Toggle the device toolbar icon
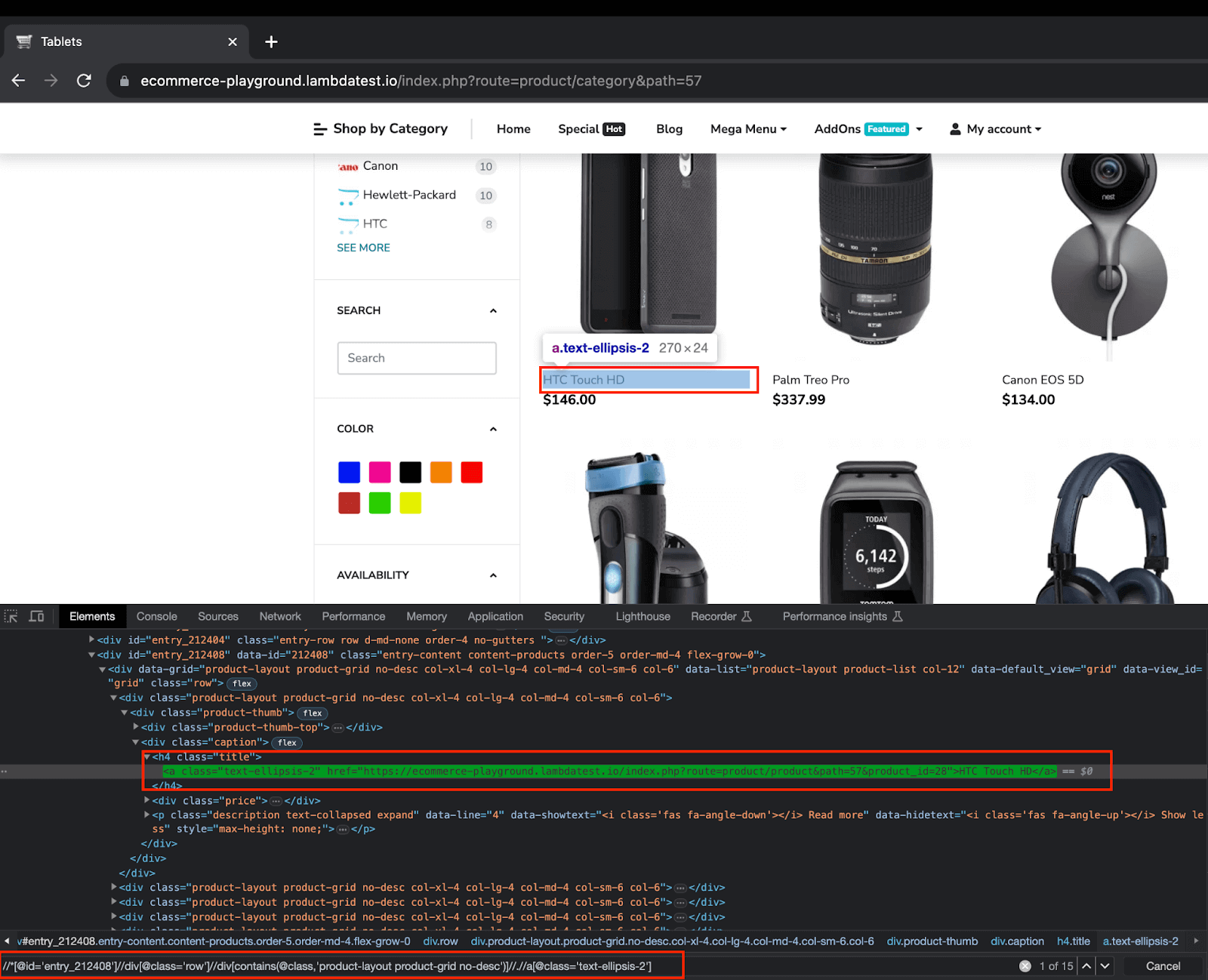Image resolution: width=1208 pixels, height=980 pixels. click(x=36, y=616)
